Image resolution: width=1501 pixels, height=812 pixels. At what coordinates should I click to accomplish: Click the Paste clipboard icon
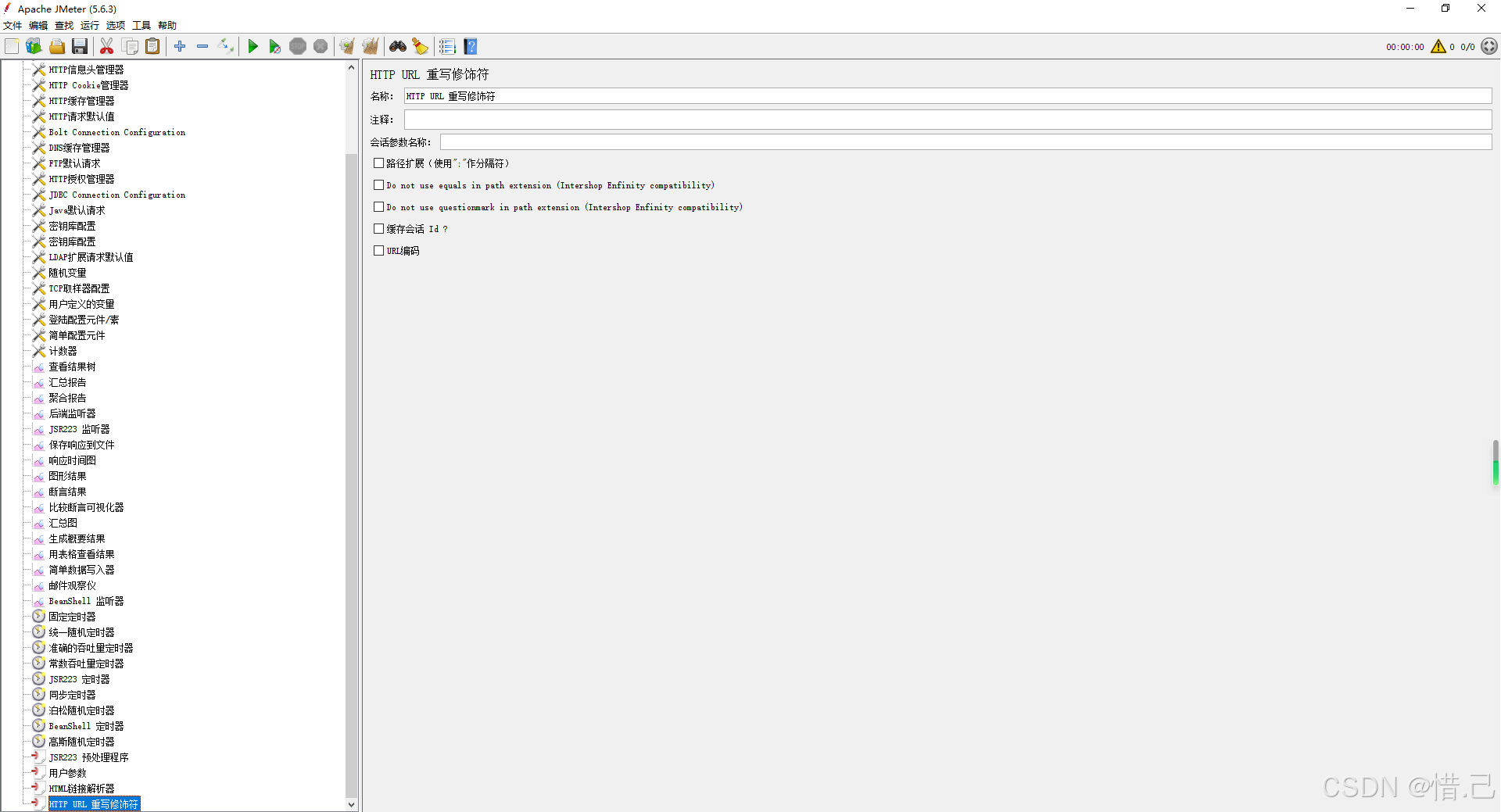point(153,47)
